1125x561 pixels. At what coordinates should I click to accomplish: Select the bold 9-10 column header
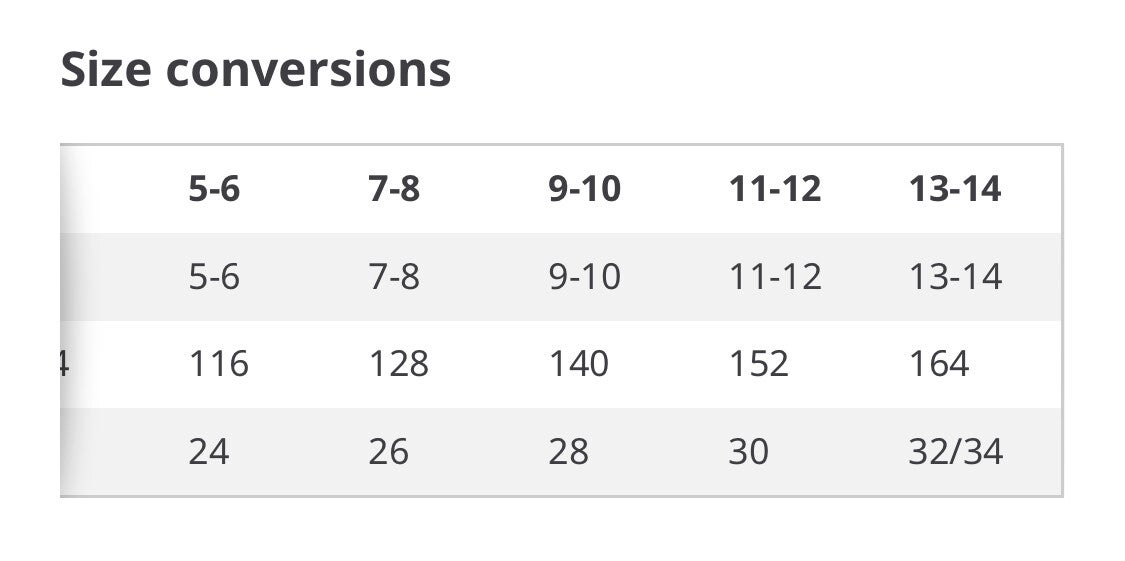pos(584,188)
